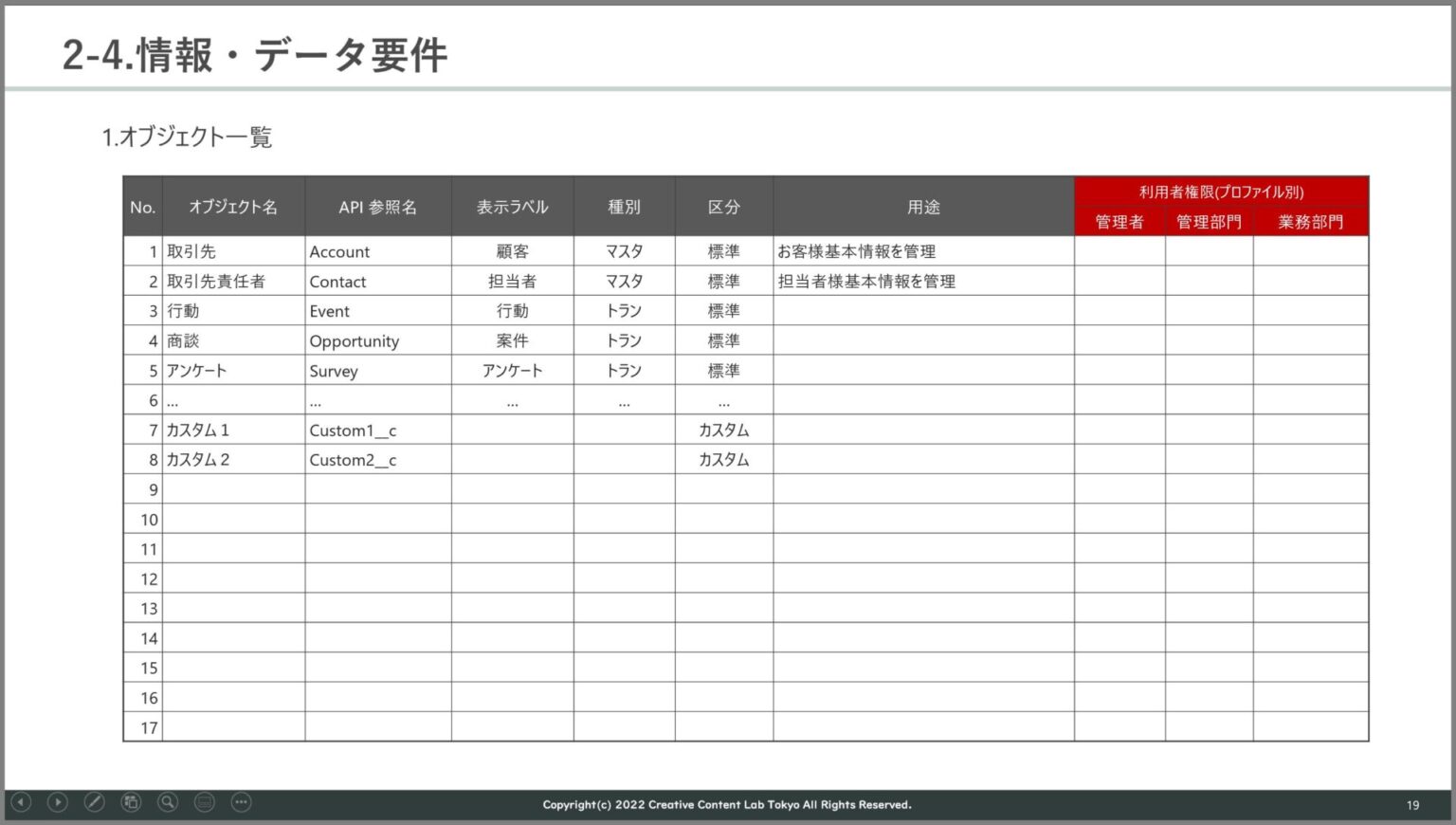Click the 取引先責任者 object name cell
1456x825 pixels.
[x=216, y=282]
